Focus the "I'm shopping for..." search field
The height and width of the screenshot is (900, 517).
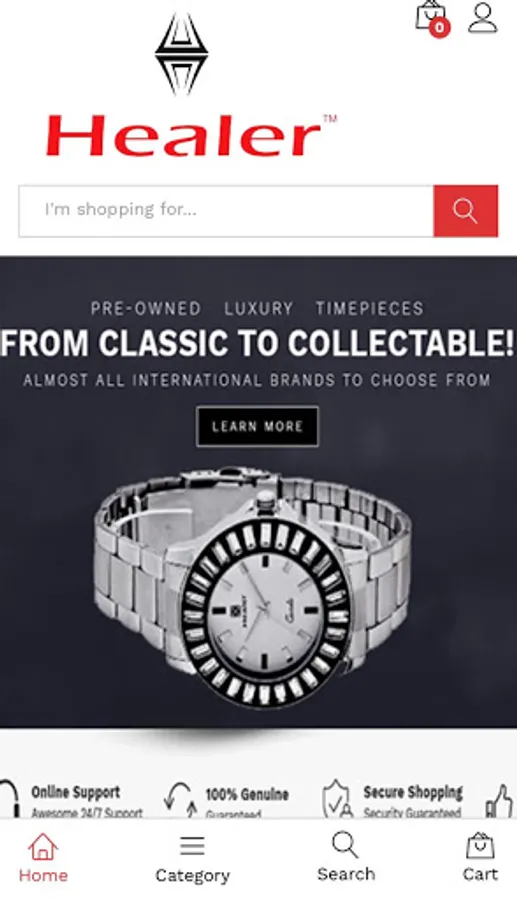[226, 211]
